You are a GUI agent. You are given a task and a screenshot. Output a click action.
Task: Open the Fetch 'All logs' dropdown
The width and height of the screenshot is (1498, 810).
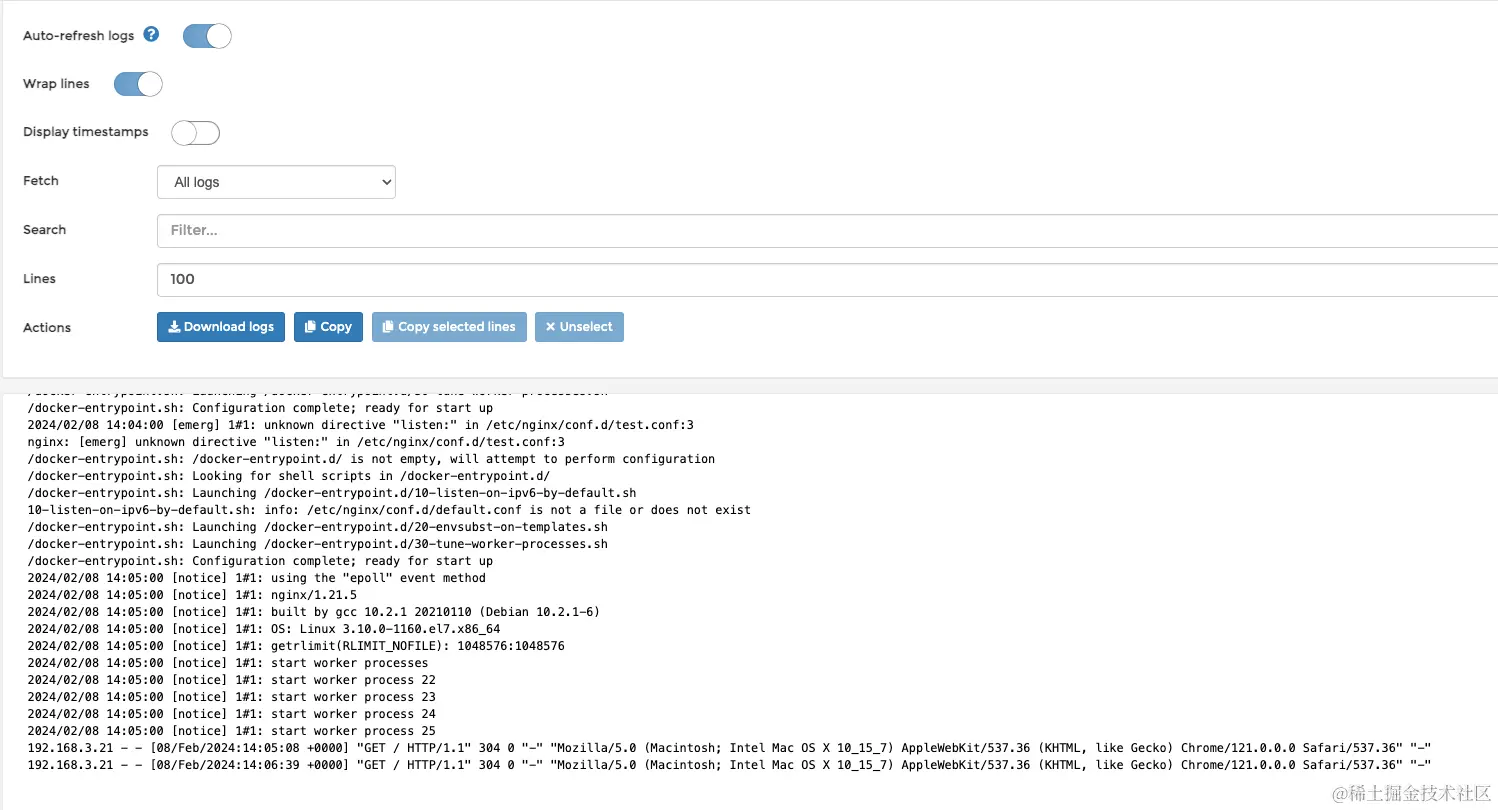(276, 182)
